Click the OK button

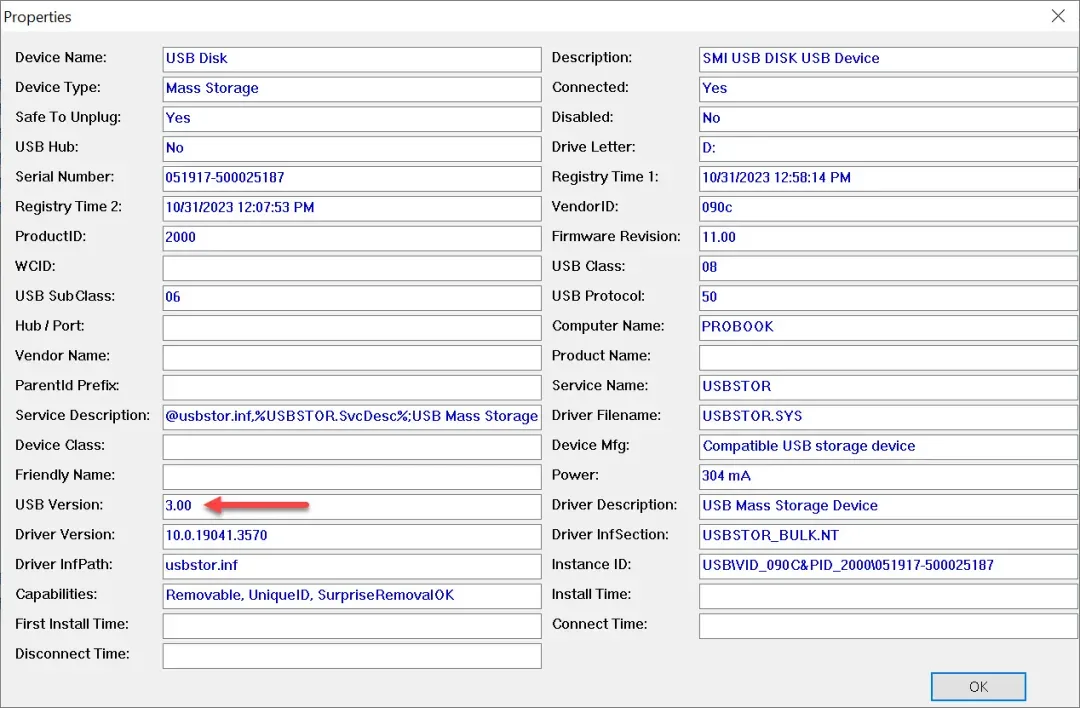[978, 686]
